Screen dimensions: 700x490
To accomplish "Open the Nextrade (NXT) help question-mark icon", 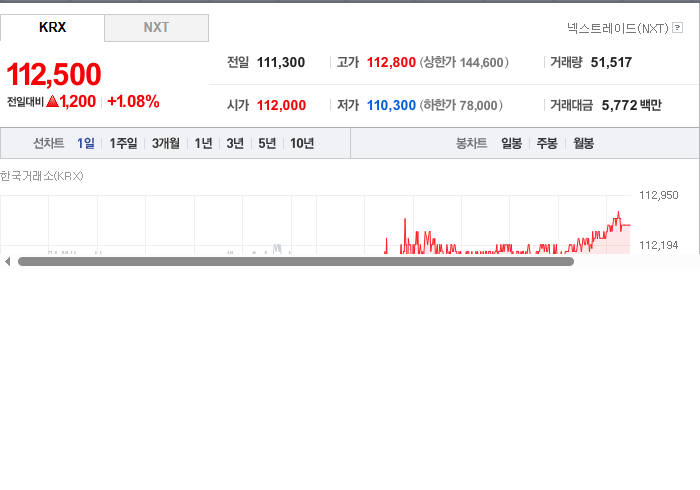I will pyautogui.click(x=677, y=28).
